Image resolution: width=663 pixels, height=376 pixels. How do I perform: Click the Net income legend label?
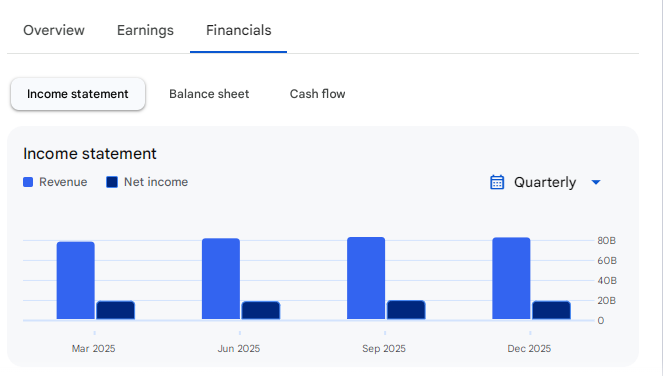(156, 182)
